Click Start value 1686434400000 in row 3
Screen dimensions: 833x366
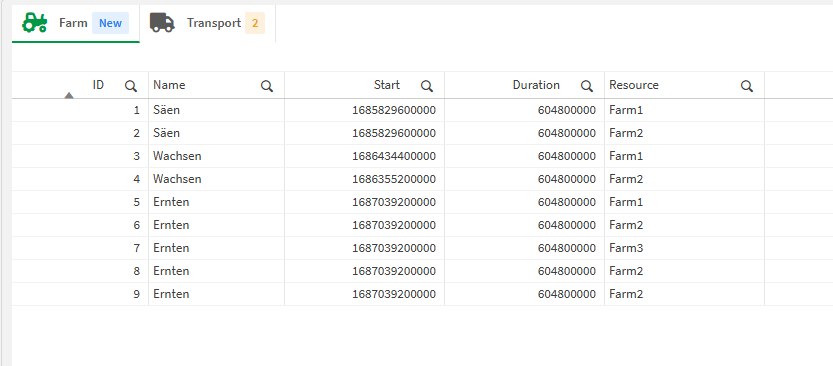click(394, 156)
